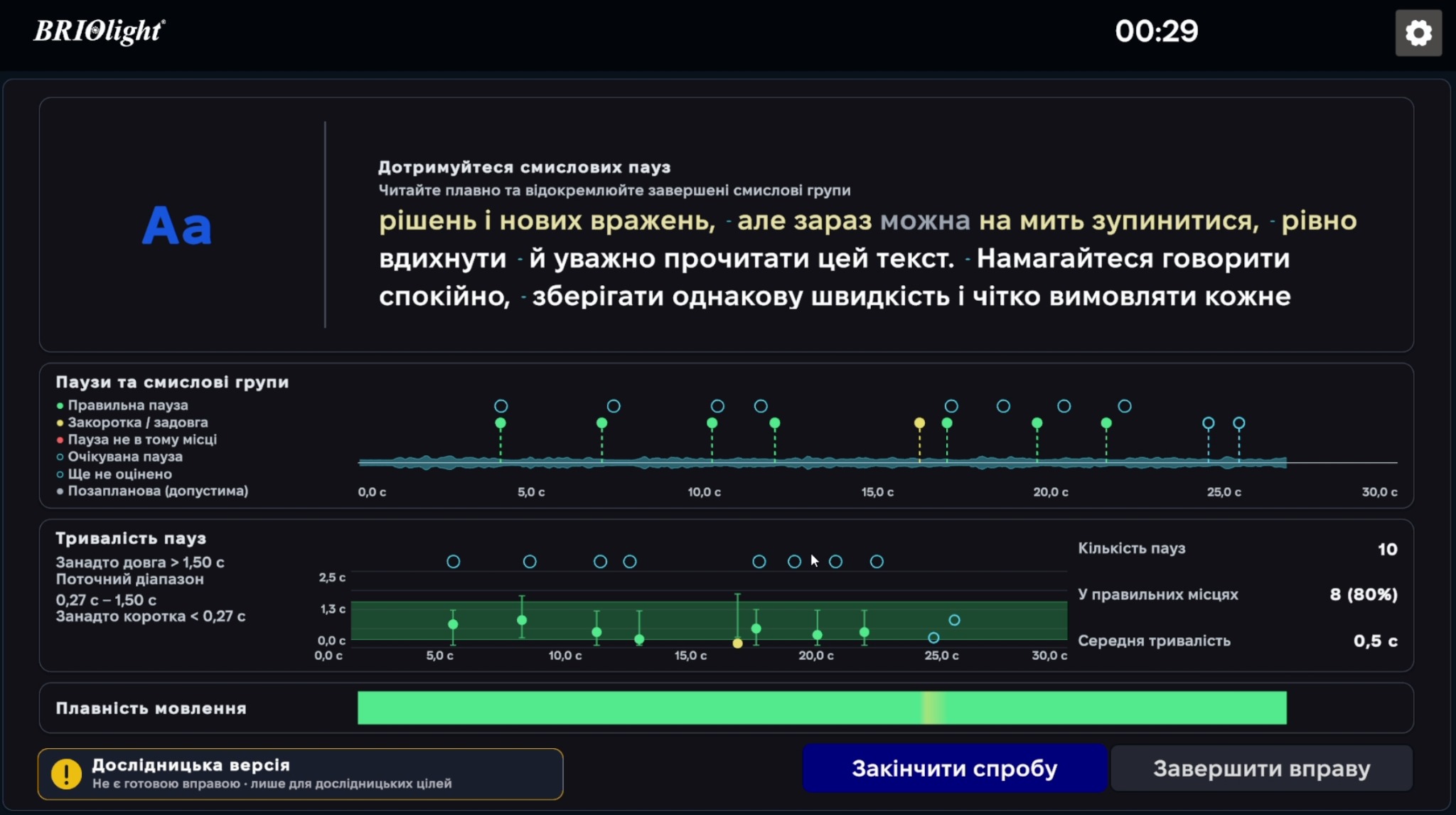The image size is (1456, 815).
Task: Click the yellow segment in fluency bar
Action: click(x=933, y=708)
